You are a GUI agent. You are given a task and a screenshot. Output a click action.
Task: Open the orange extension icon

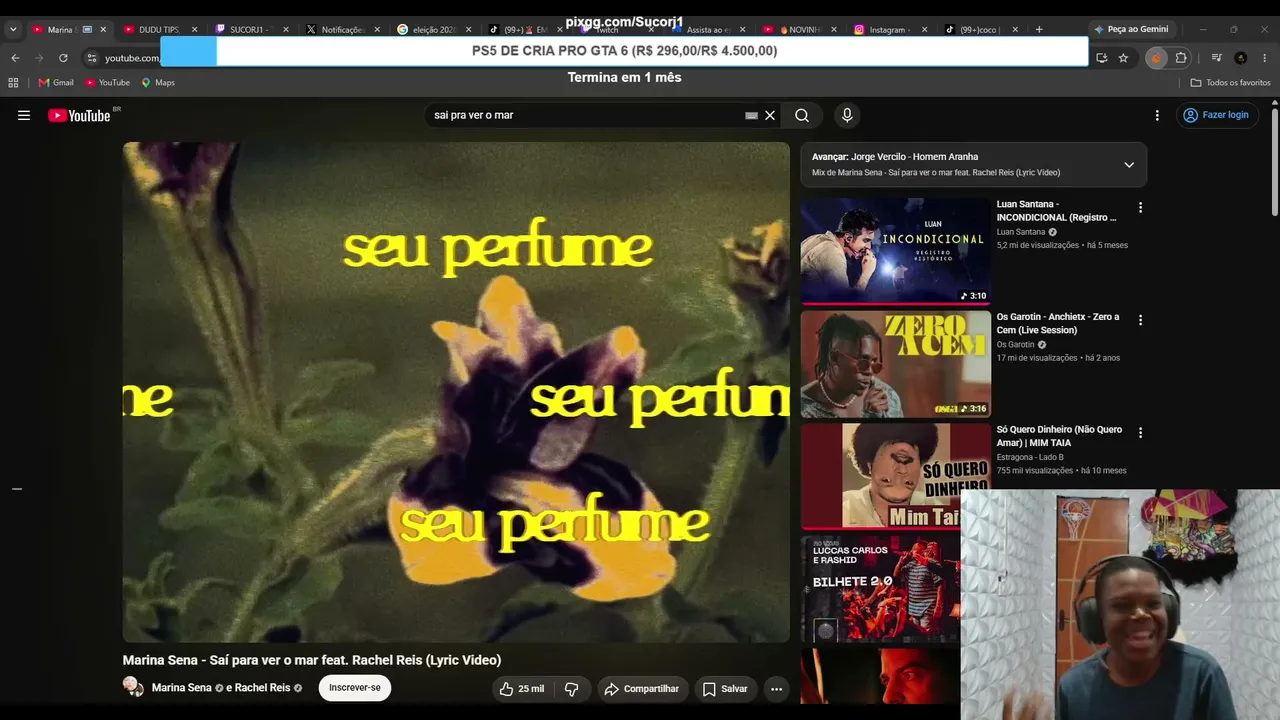point(1157,58)
